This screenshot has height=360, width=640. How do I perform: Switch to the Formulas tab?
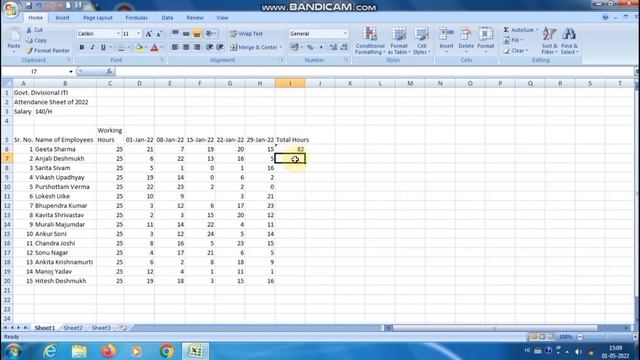tap(136, 18)
